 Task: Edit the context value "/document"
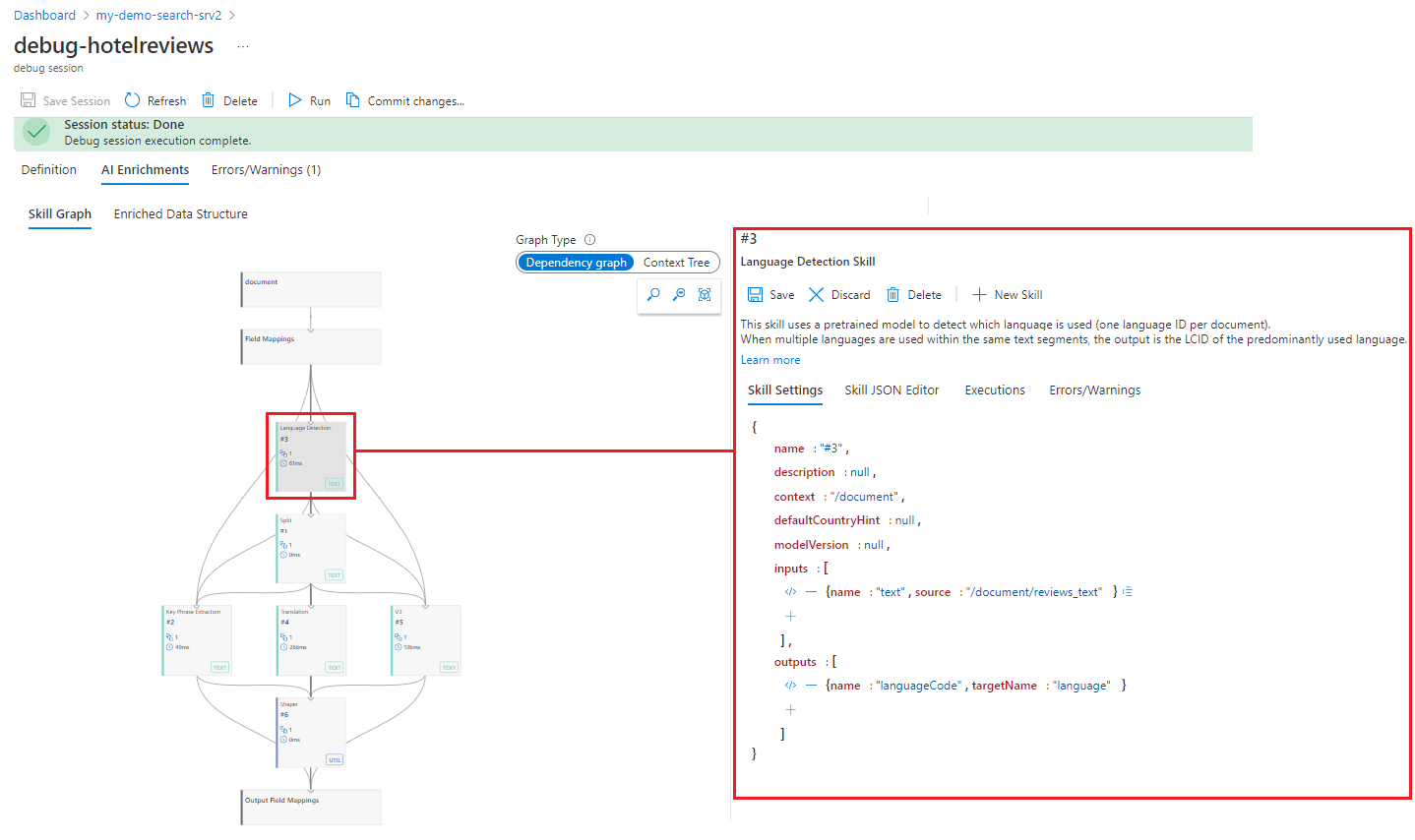pyautogui.click(x=864, y=497)
